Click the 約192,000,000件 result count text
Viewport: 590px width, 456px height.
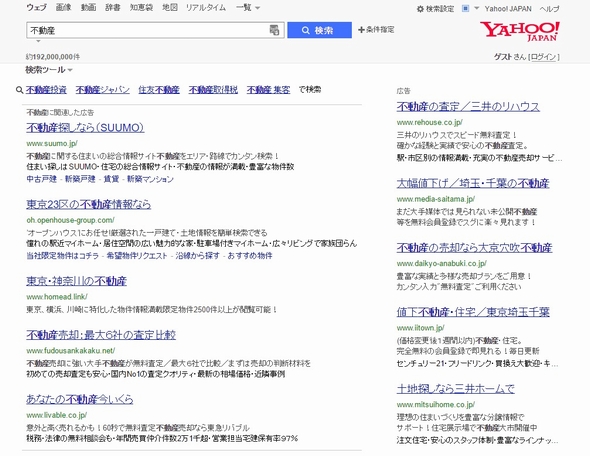[53, 57]
